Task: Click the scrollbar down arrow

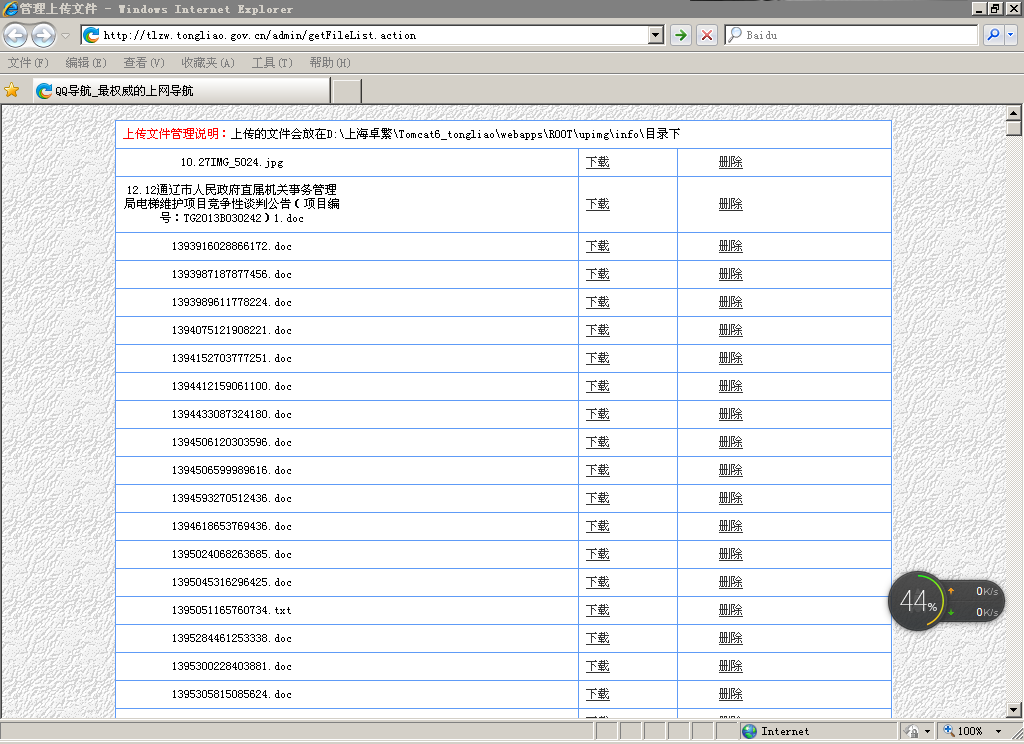Action: 1014,710
